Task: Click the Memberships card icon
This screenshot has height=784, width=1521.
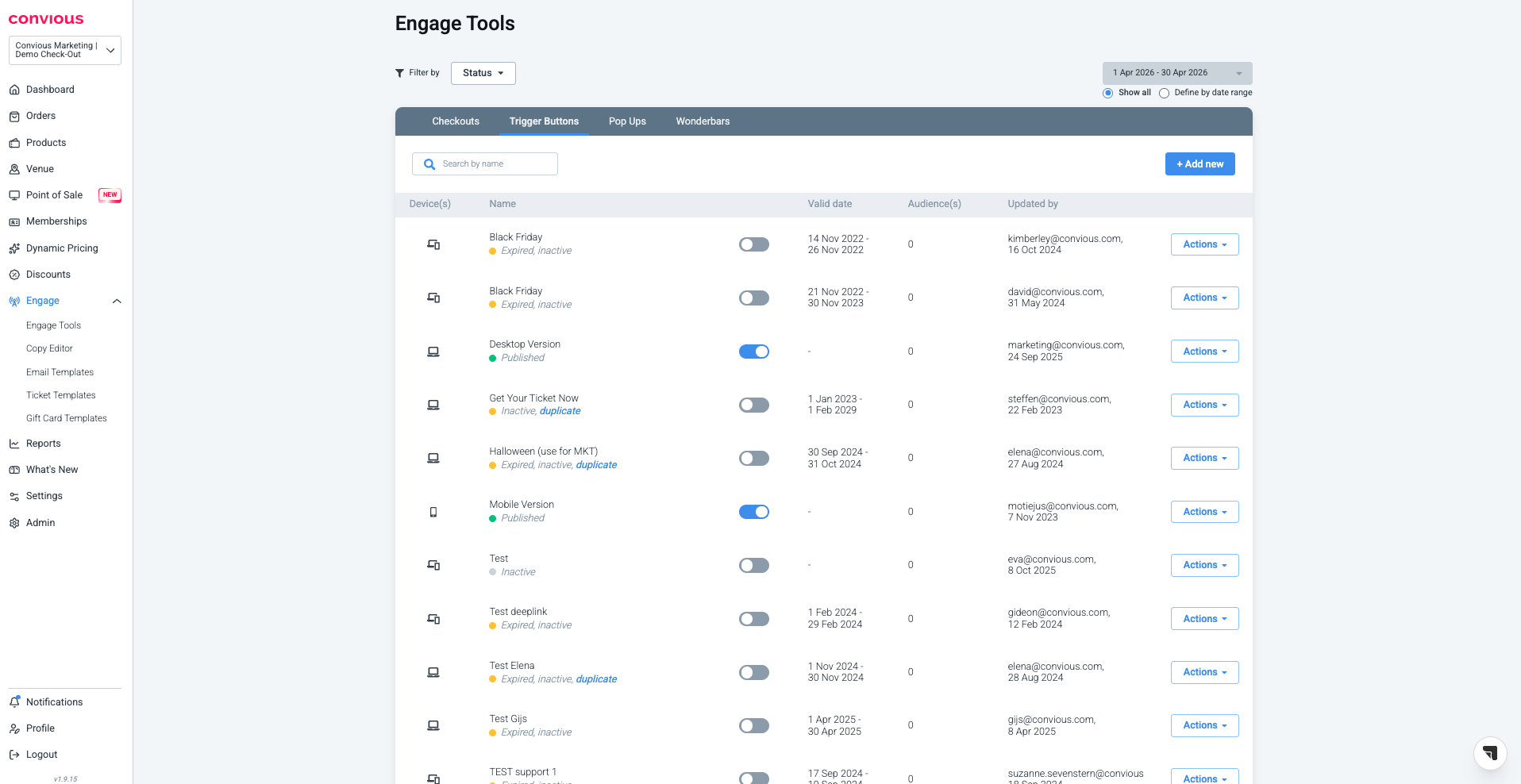Action: pos(14,221)
